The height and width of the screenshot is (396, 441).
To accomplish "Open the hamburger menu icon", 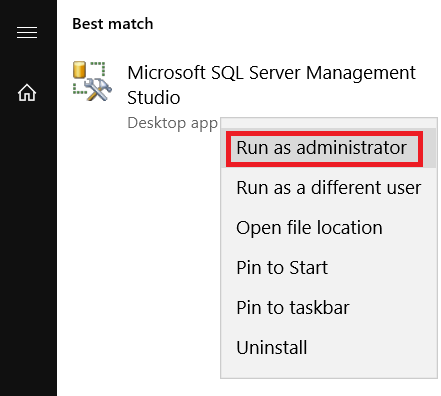I will tap(27, 33).
